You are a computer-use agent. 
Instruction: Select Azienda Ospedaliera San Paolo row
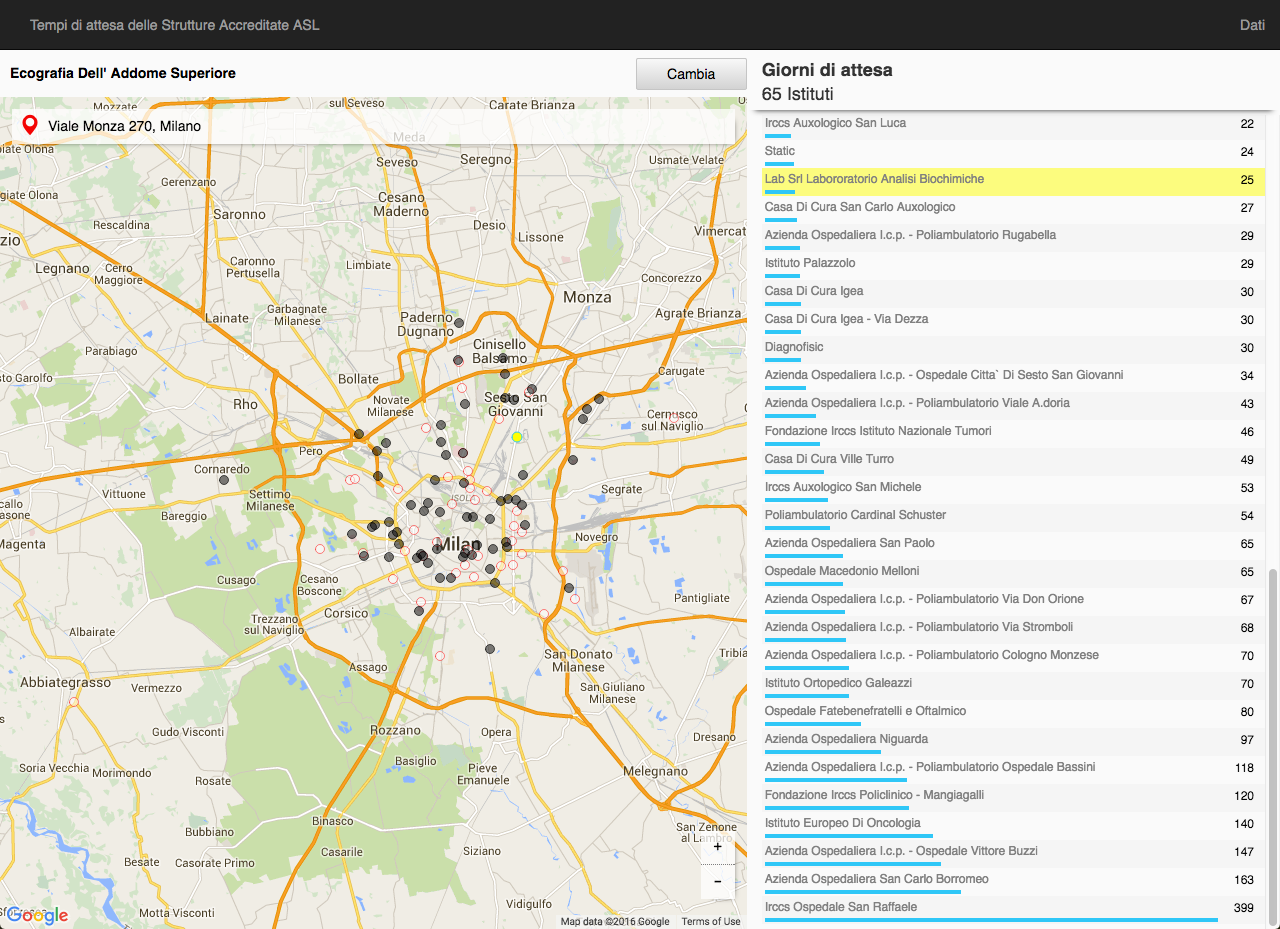[x=1015, y=545]
